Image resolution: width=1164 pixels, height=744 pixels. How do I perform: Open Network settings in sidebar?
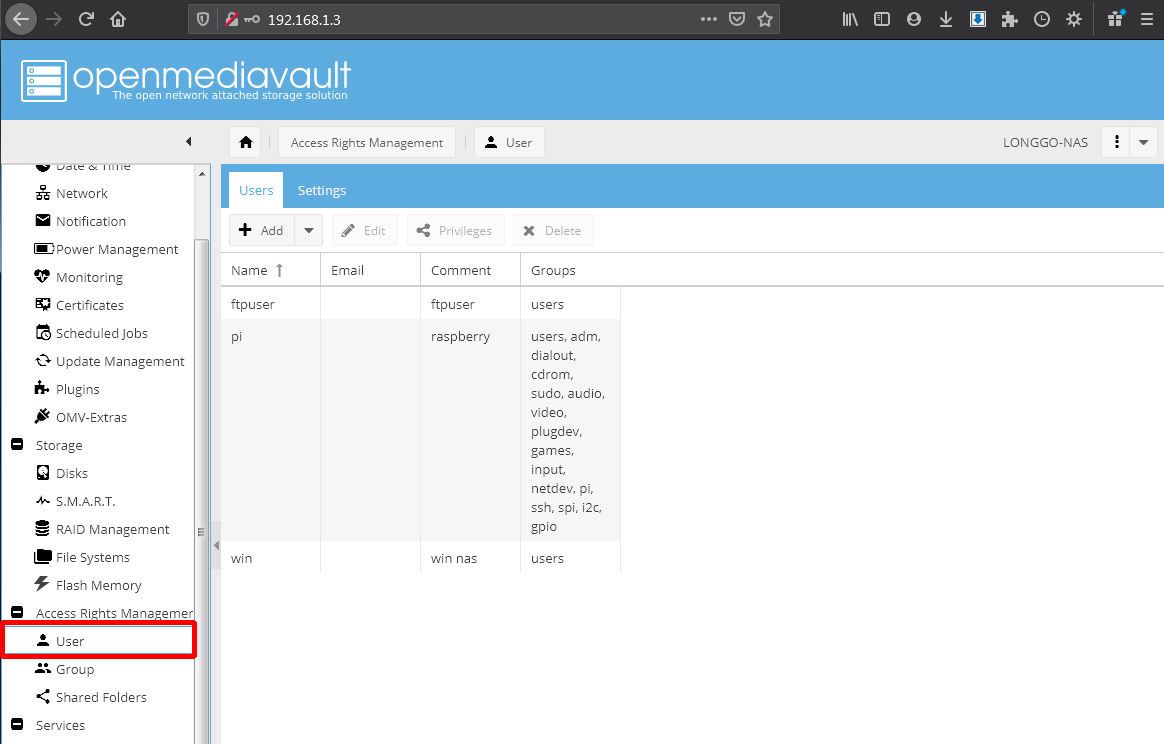click(x=82, y=193)
